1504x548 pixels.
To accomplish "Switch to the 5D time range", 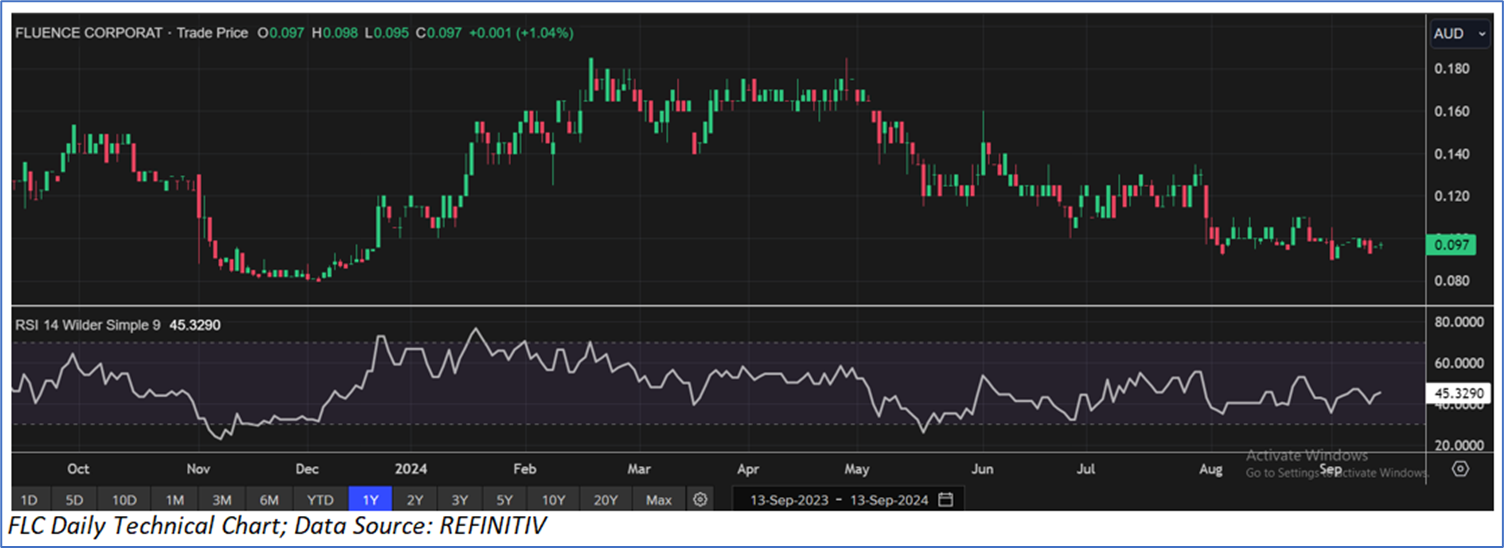I will click(76, 499).
